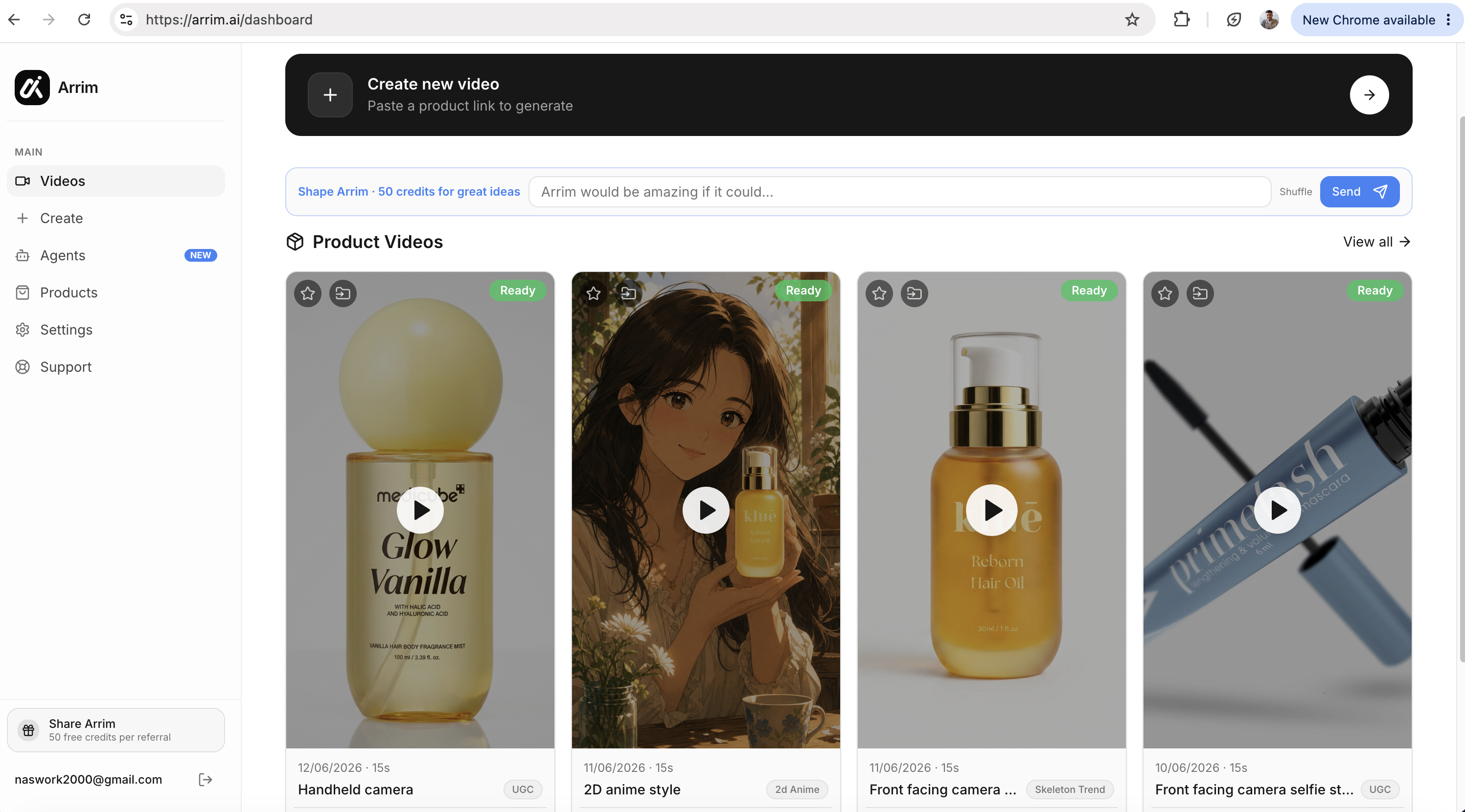Screen dimensions: 1465x812
Task: Open the Videos sidebar item
Action: [x=116, y=181]
